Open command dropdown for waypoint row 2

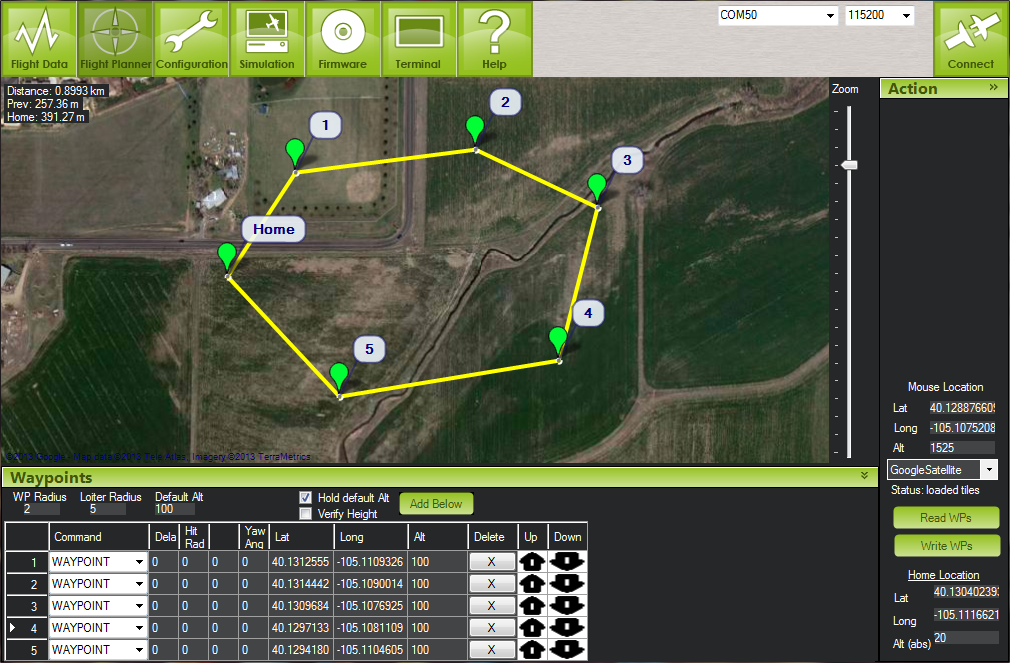pyautogui.click(x=139, y=584)
